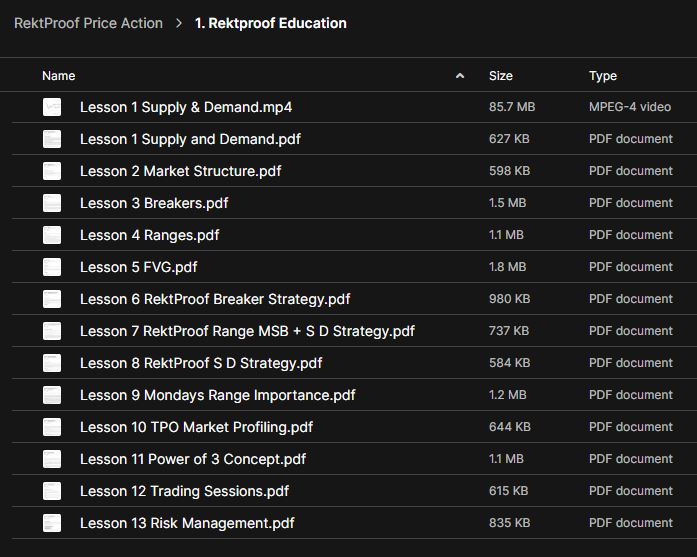
Task: Click the PDF icon beside Lesson 5 FVG
Action: (x=52, y=267)
